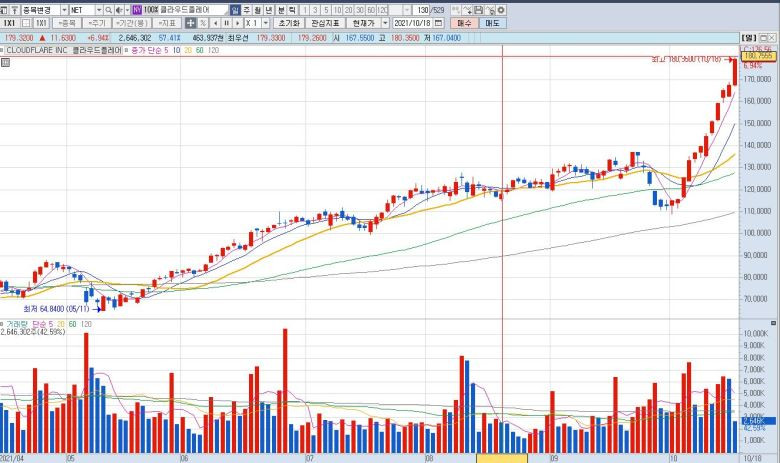Click the bar count field showing 130
This screenshot has height=463, width=780.
tap(421, 10)
